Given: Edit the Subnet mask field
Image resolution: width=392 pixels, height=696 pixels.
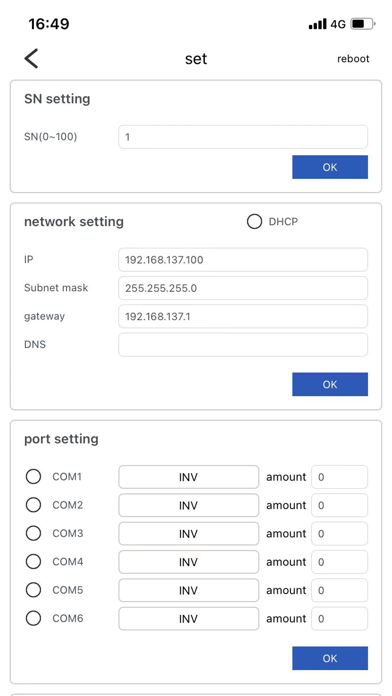Looking at the screenshot, I should coord(243,288).
